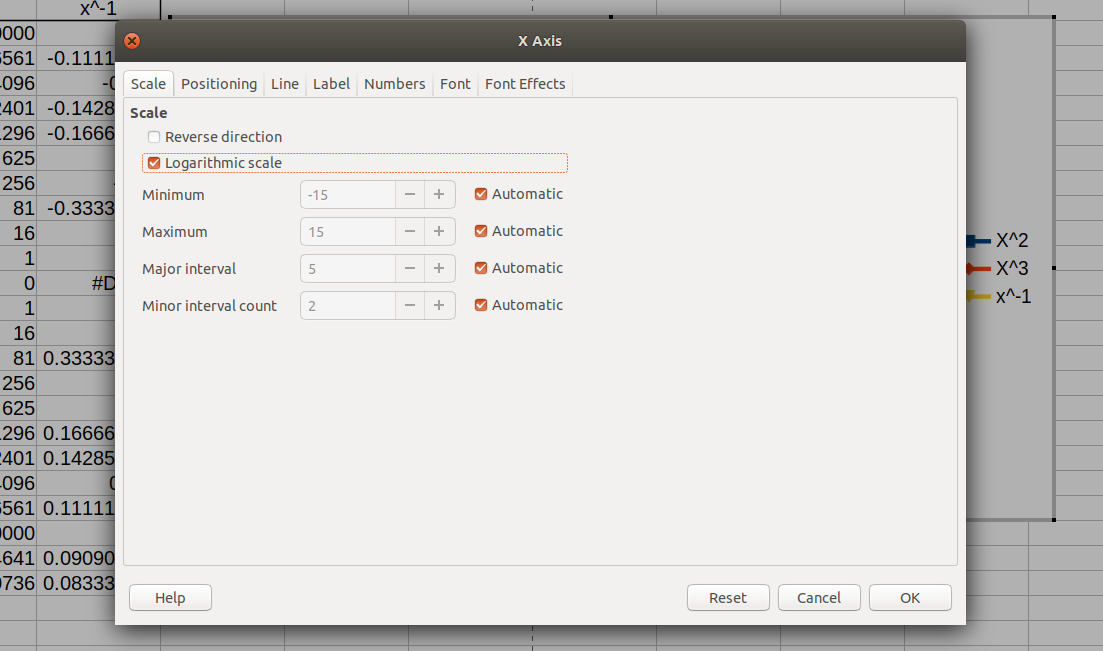This screenshot has width=1103, height=651.
Task: Open the Numbers tab
Action: (395, 84)
